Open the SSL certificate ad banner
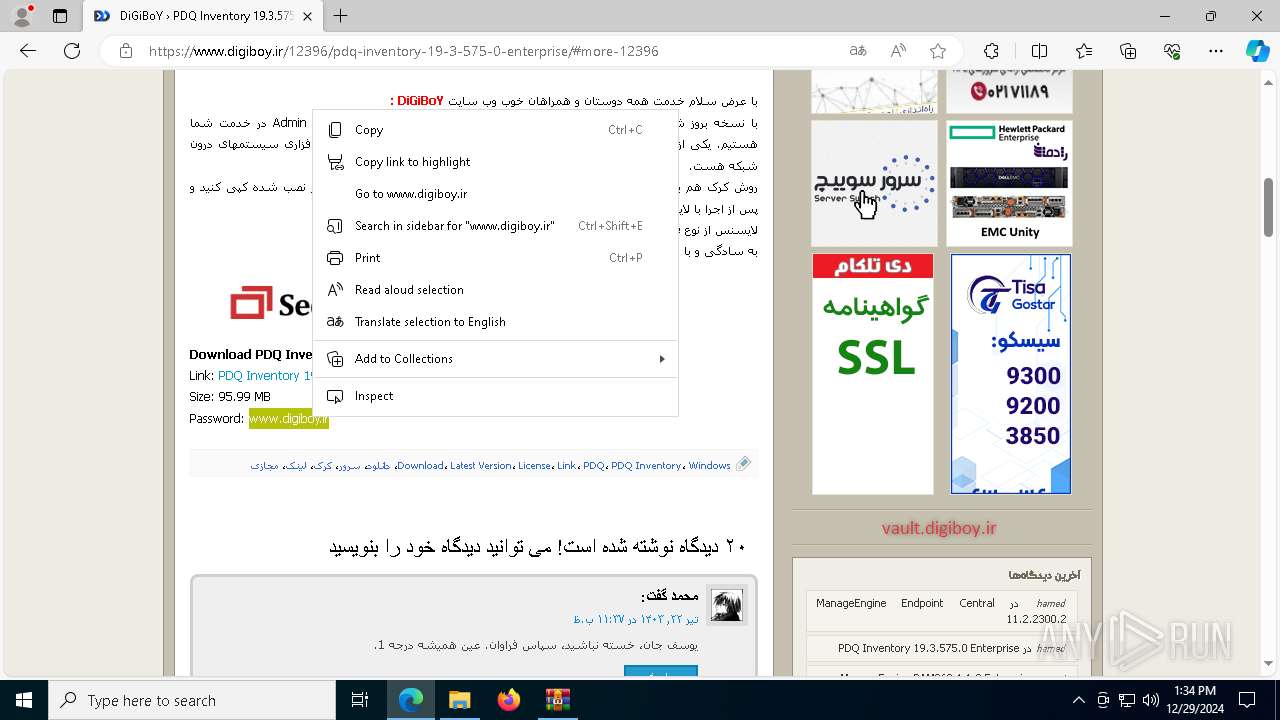Screen dimensions: 1280x720 (873, 374)
